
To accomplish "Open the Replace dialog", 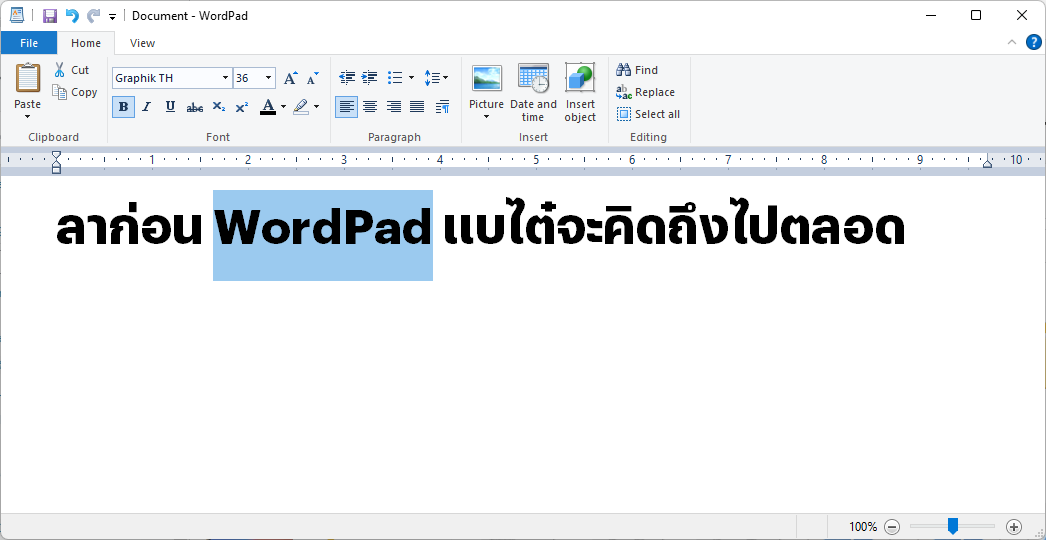I will pos(645,92).
